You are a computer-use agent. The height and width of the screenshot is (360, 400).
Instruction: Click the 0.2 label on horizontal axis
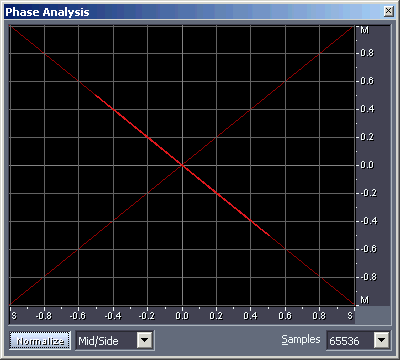click(216, 315)
